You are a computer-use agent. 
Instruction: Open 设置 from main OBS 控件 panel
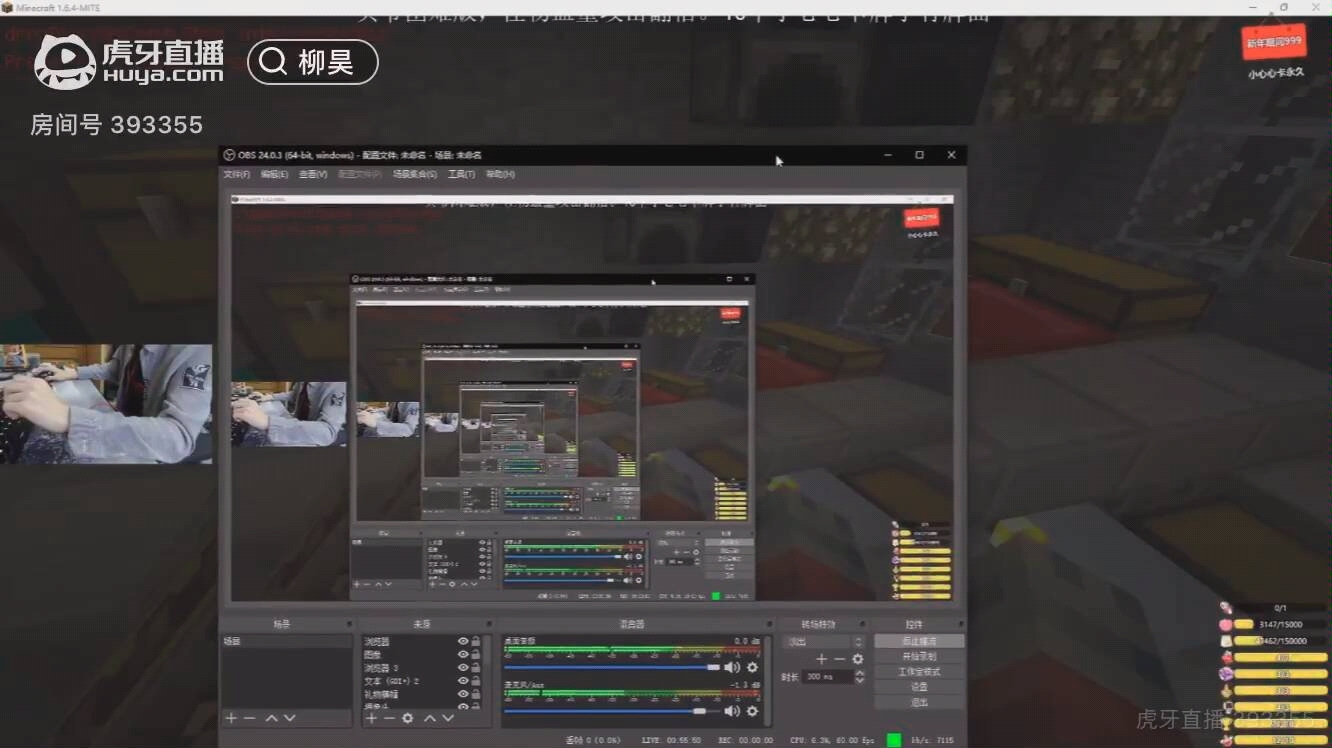click(919, 687)
